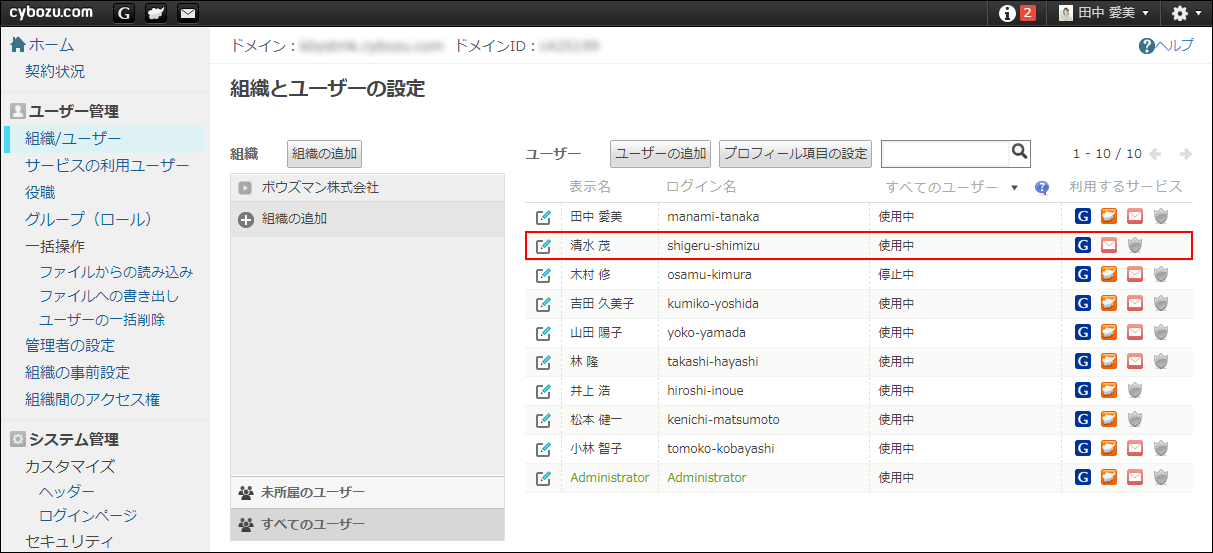Edit user 清水 茂 pencil icon
The width and height of the screenshot is (1213, 553).
(x=543, y=246)
